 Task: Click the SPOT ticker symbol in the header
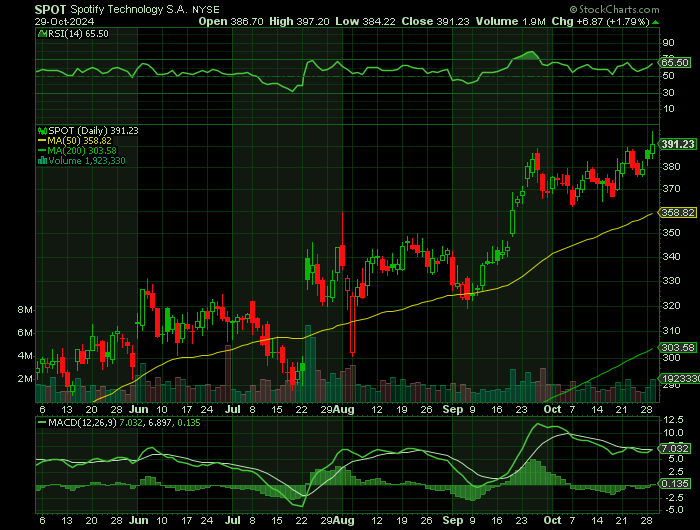point(50,9)
